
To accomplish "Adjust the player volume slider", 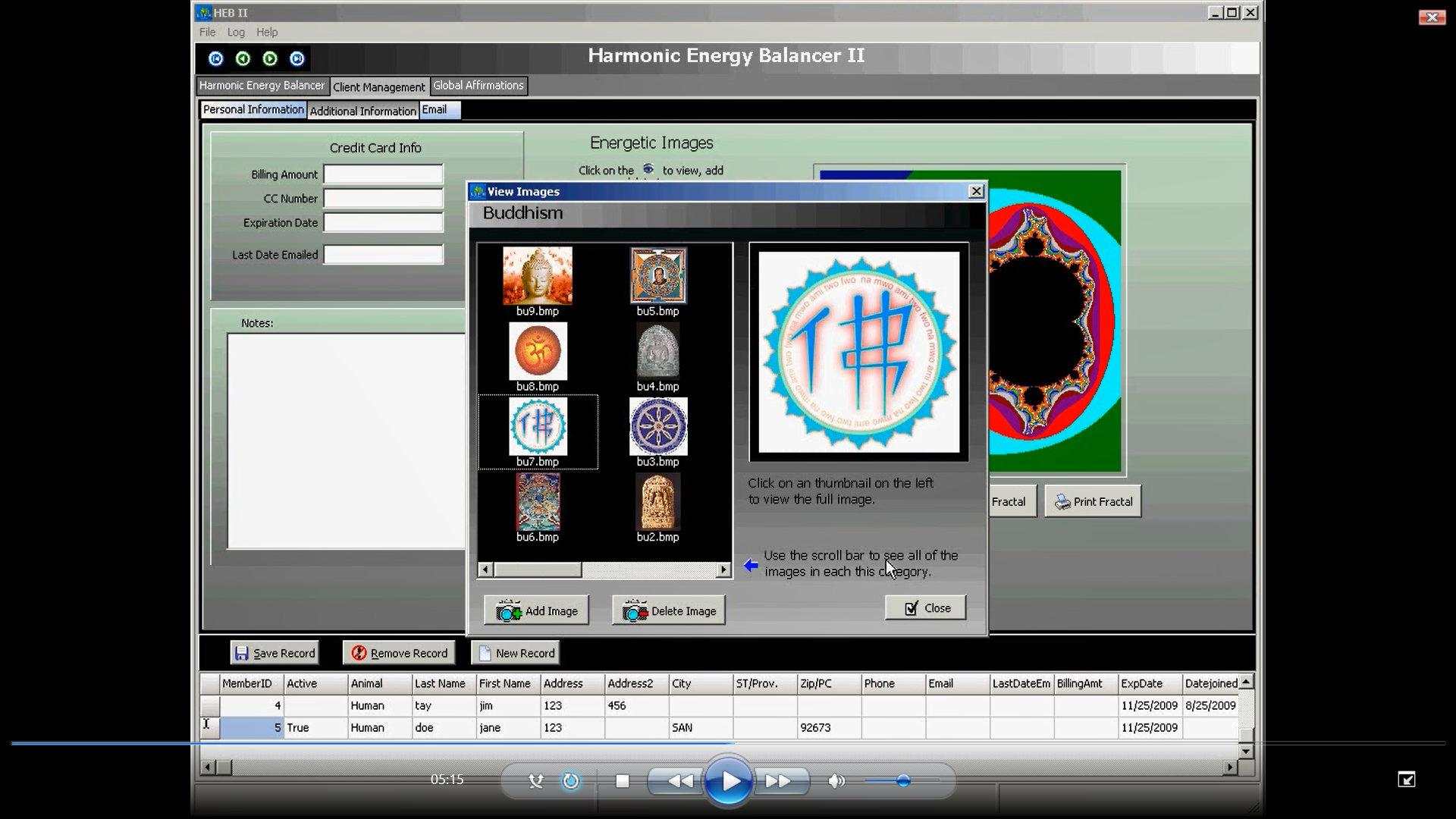I will pyautogui.click(x=902, y=780).
